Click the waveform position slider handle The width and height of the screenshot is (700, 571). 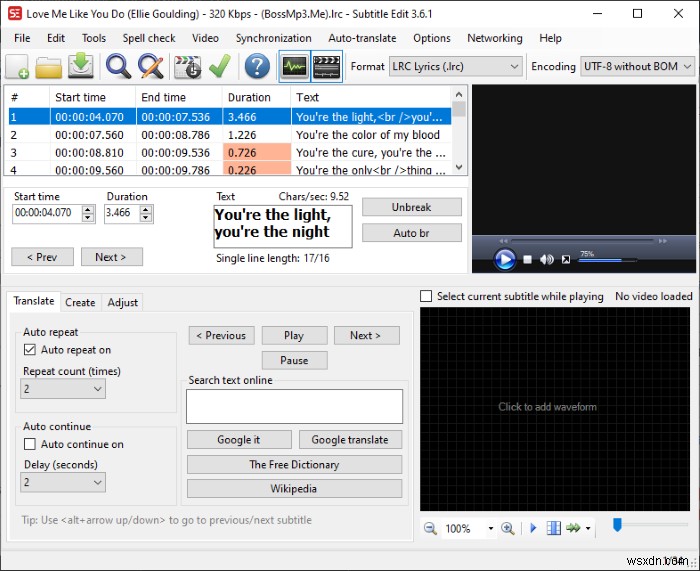coord(617,525)
